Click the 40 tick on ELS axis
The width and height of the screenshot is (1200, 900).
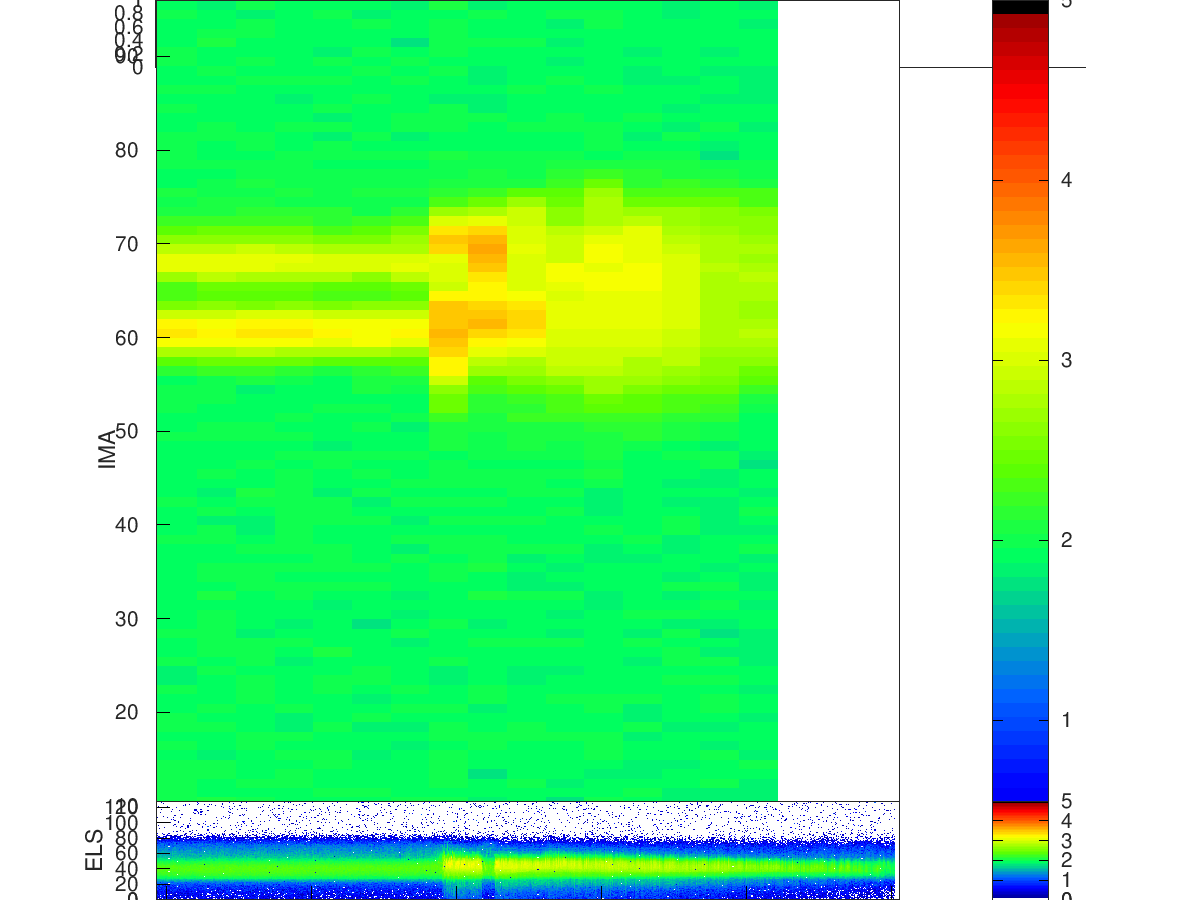point(128,869)
